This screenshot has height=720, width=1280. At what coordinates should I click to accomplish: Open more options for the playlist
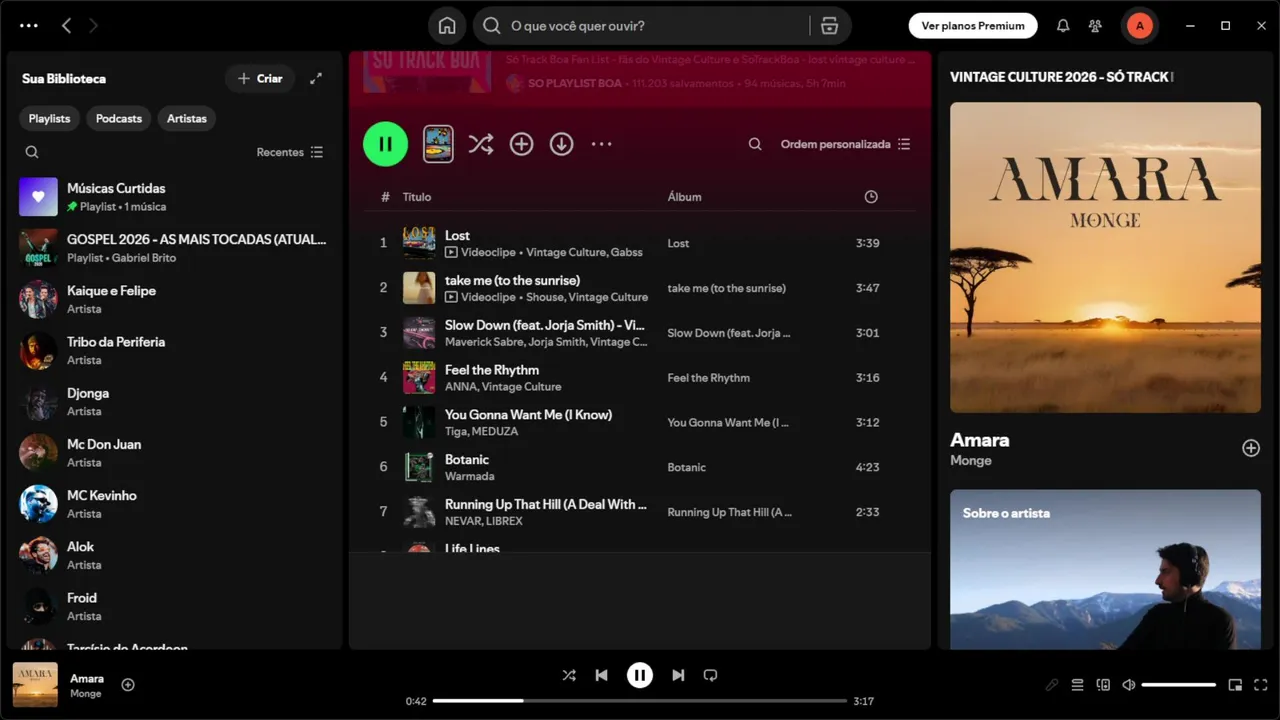point(601,144)
